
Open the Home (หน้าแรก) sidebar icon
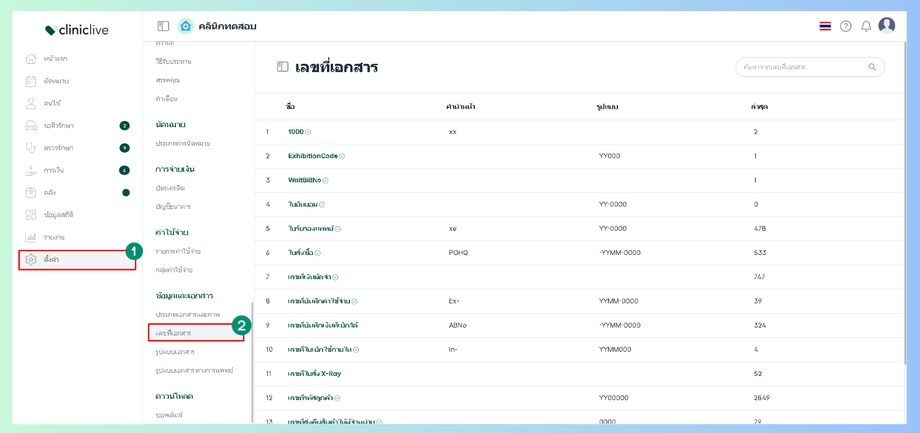click(x=31, y=59)
